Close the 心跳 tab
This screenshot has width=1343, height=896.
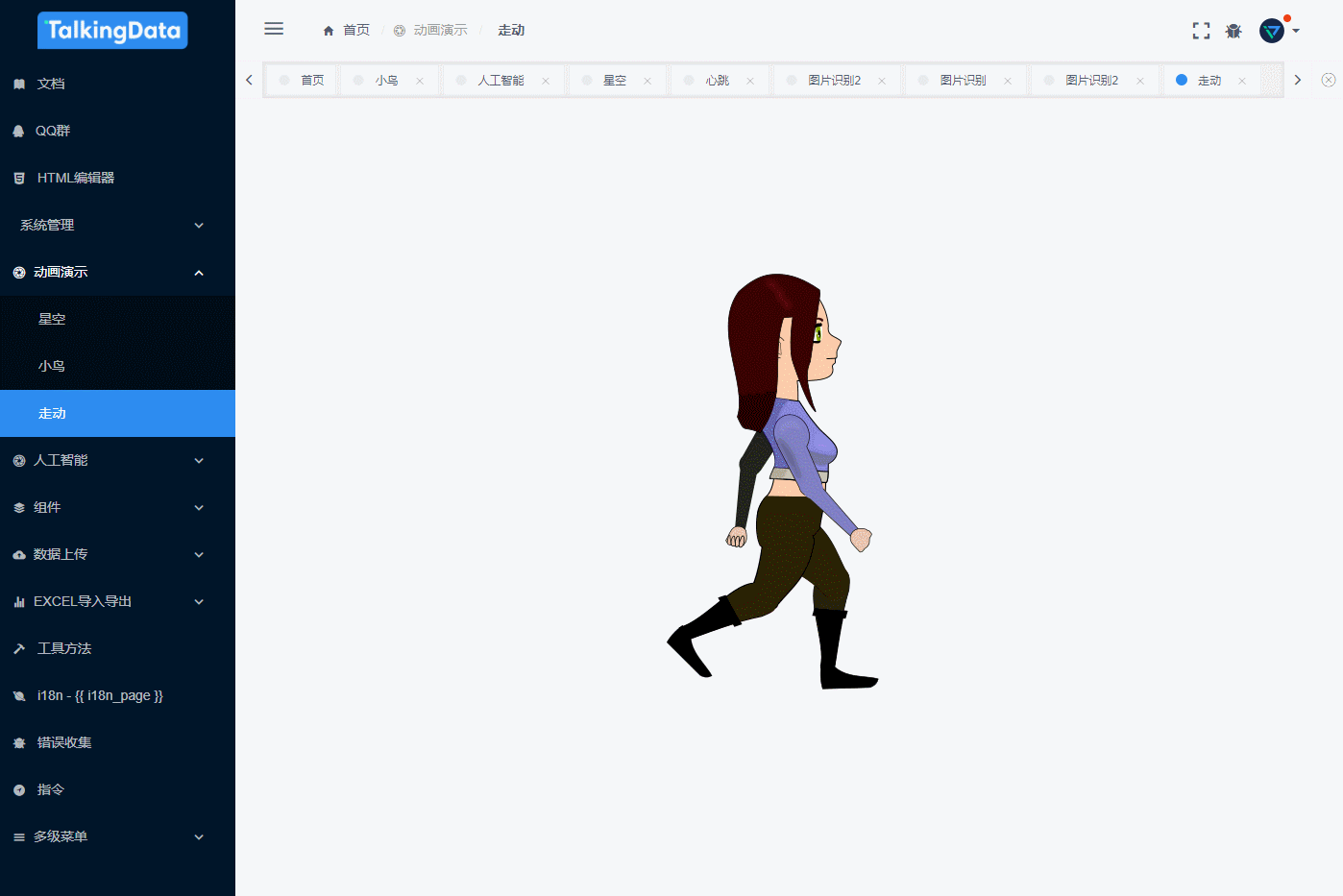[750, 81]
